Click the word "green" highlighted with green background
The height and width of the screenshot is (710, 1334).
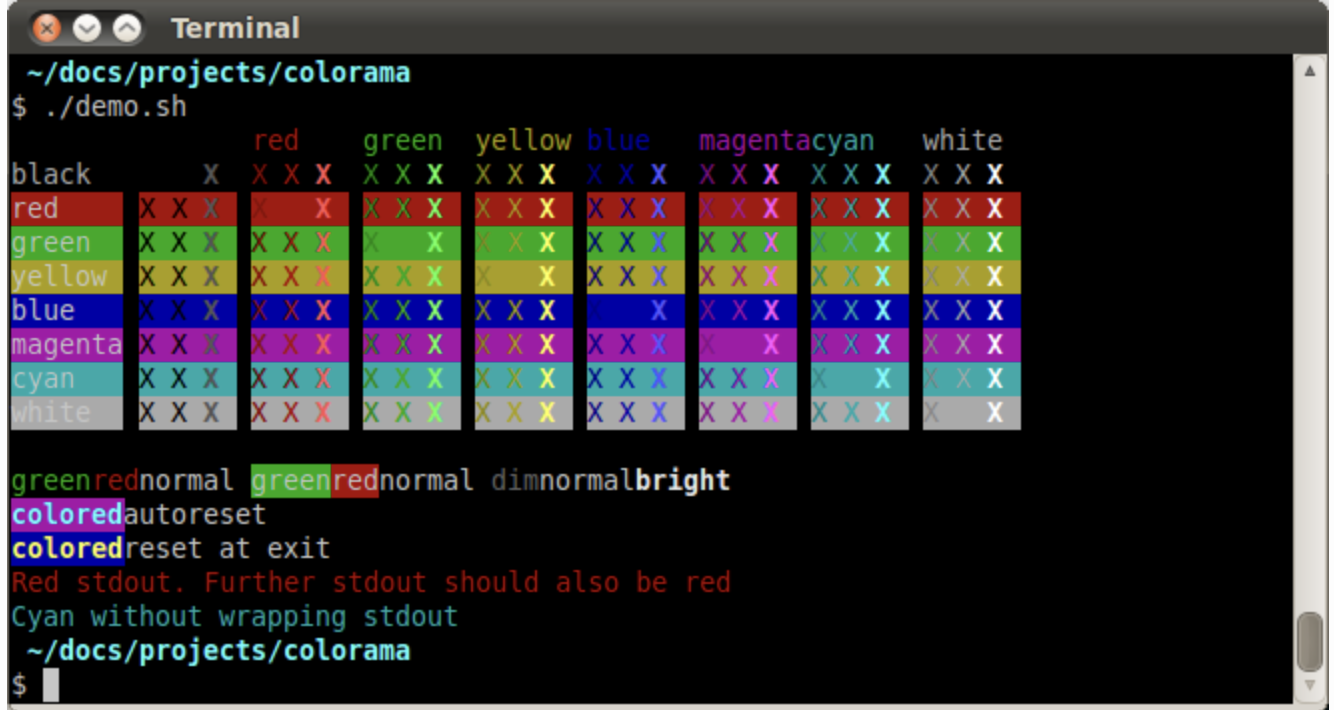click(x=291, y=481)
